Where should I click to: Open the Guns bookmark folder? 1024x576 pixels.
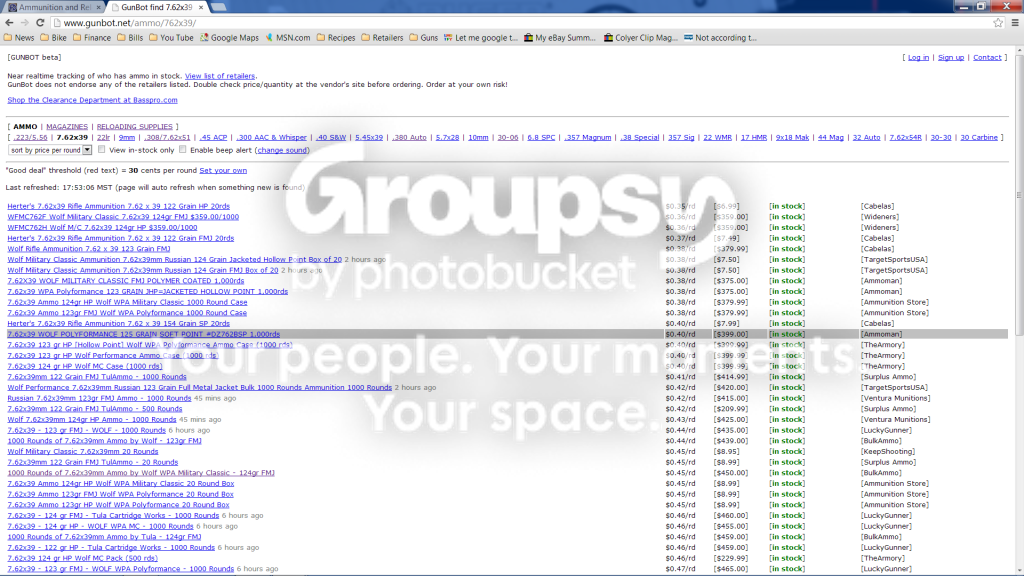[423, 38]
